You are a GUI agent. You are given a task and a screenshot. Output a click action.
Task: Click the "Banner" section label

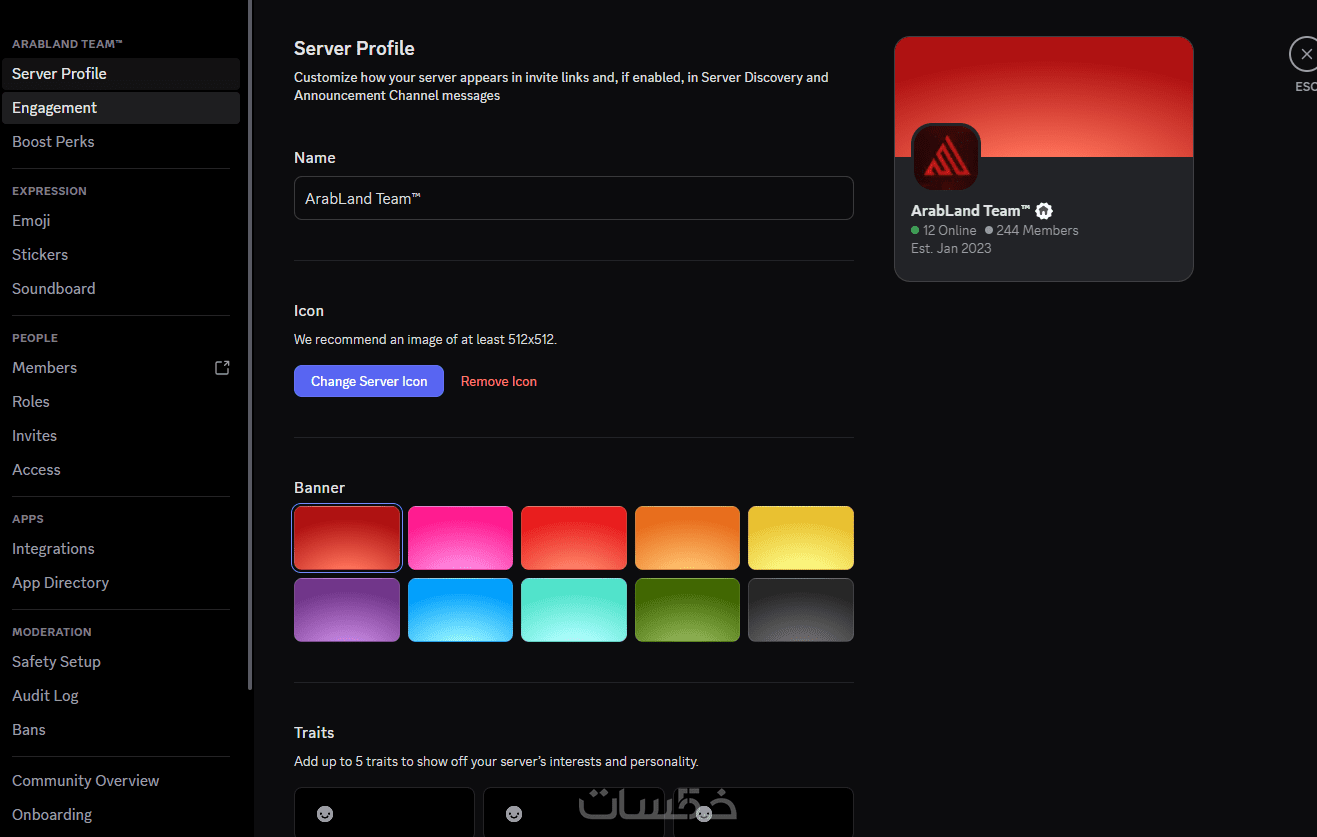pos(319,488)
